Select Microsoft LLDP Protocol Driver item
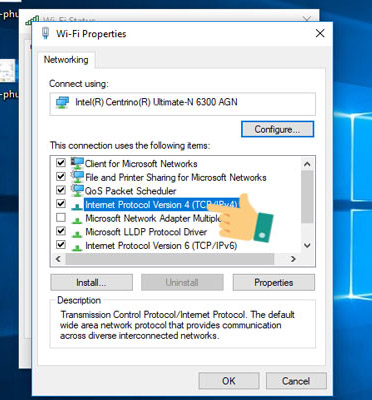 click(146, 232)
